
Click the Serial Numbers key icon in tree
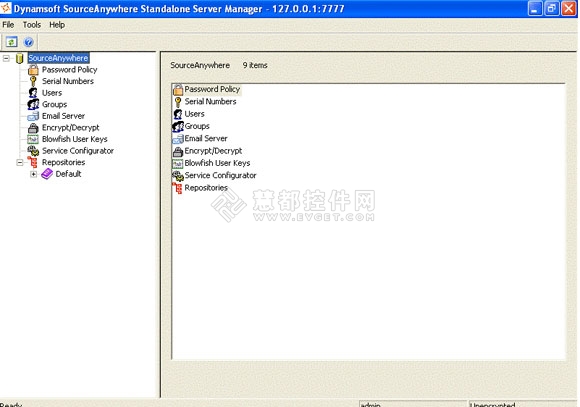pos(33,81)
